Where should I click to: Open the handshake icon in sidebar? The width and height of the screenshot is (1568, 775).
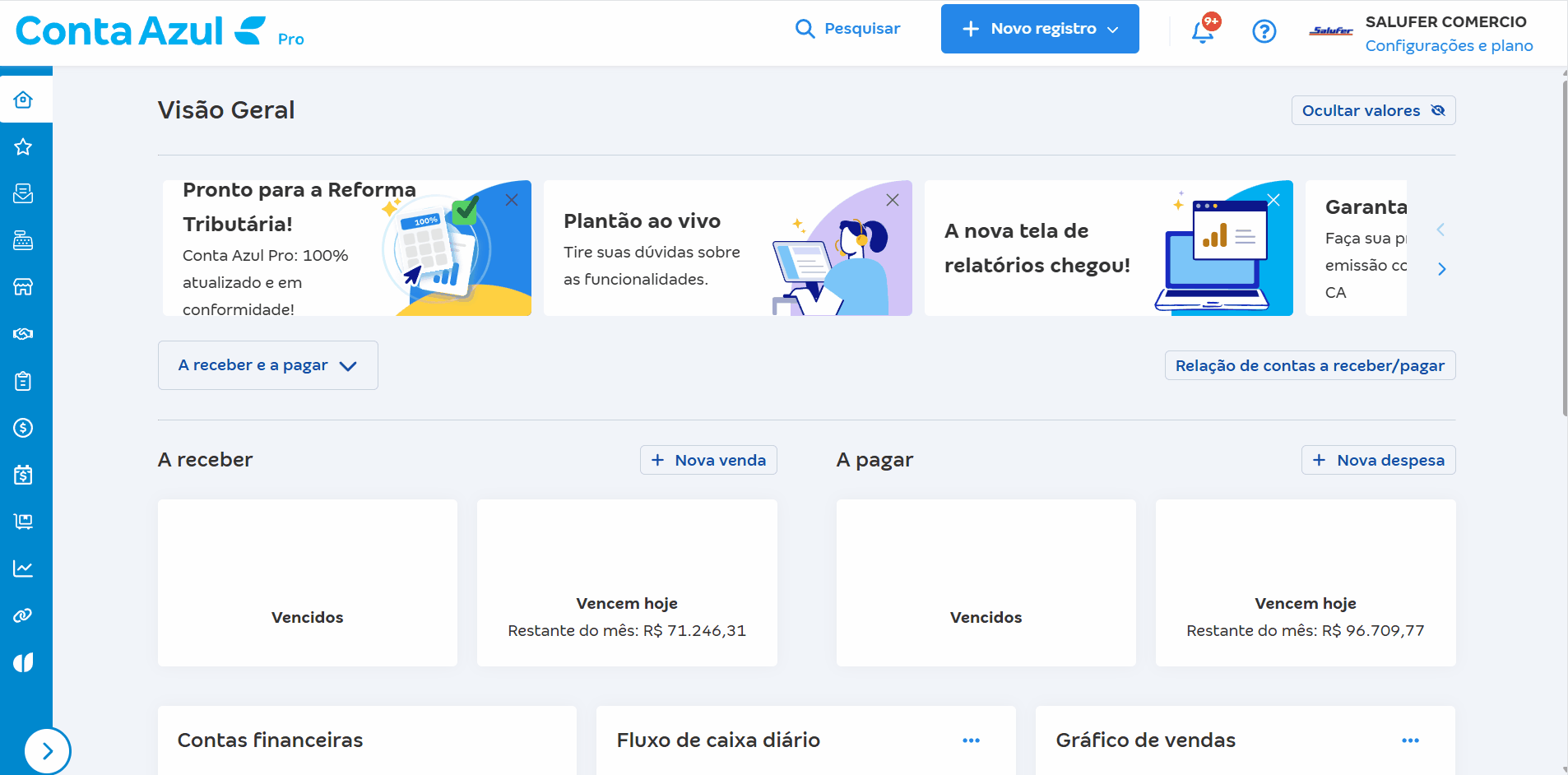(23, 334)
